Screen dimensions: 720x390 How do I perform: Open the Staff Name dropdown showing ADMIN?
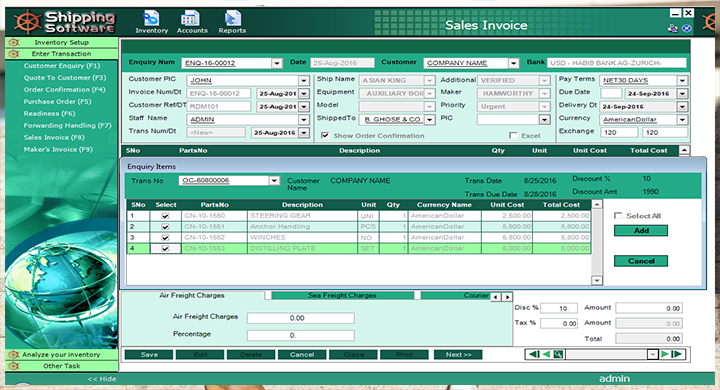click(x=304, y=119)
